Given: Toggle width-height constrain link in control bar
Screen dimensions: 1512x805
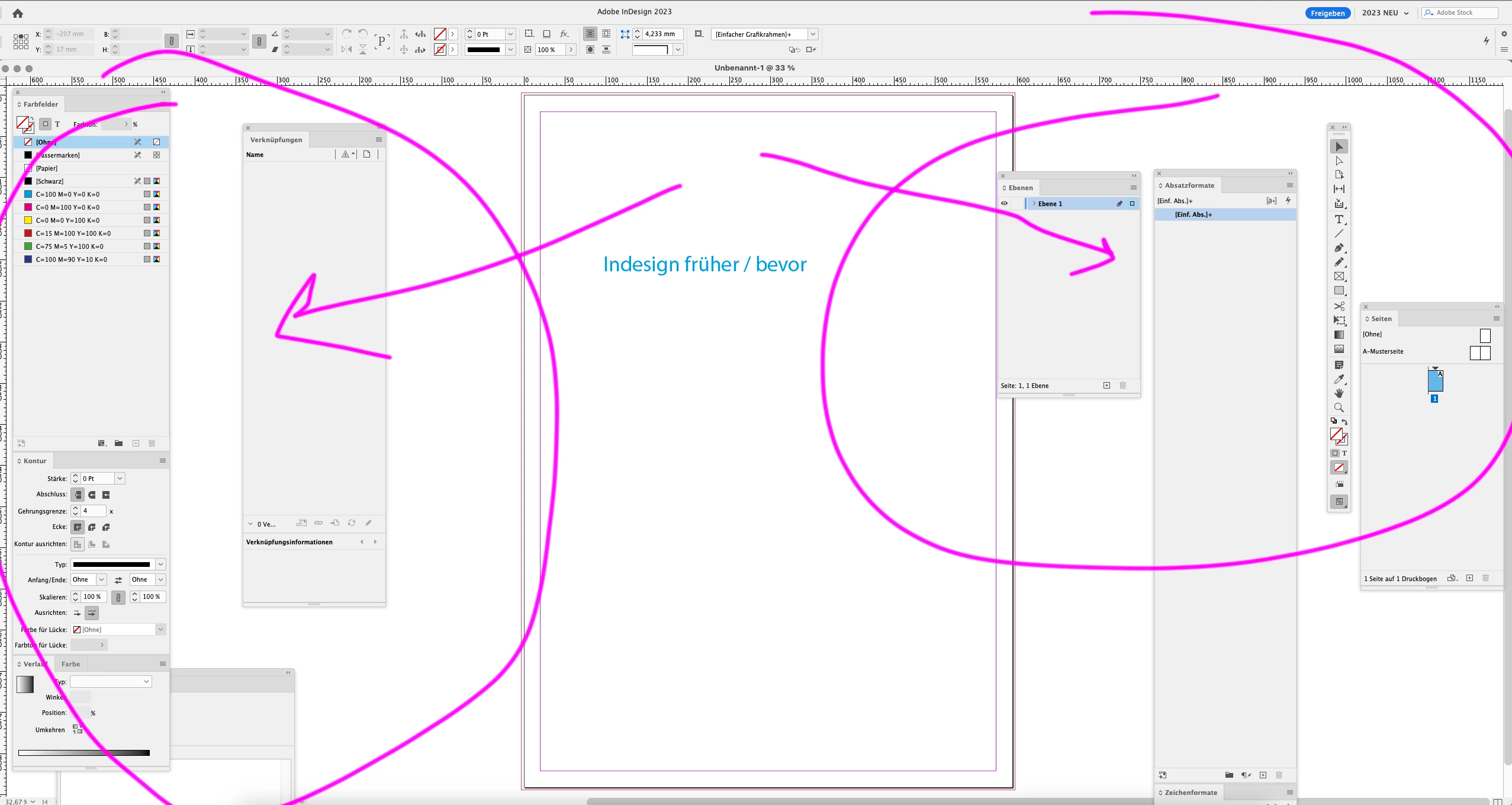Looking at the screenshot, I should point(172,41).
